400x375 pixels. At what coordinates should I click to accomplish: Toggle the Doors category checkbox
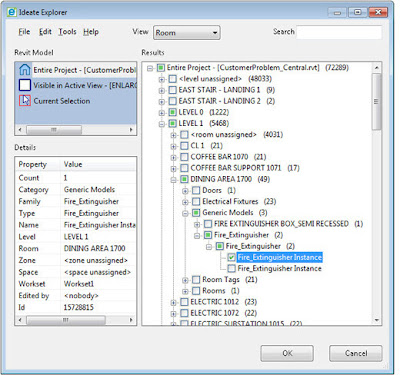pos(196,190)
